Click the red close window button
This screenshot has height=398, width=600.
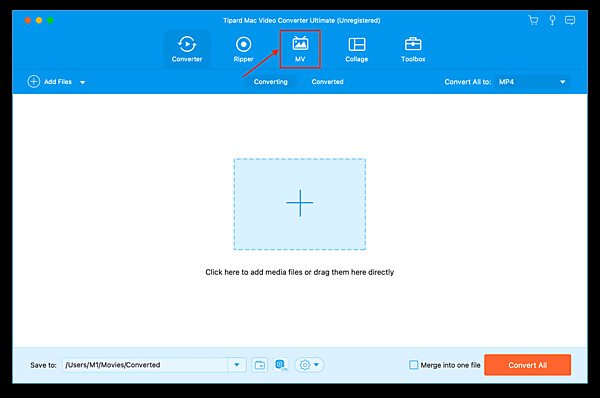pos(28,20)
